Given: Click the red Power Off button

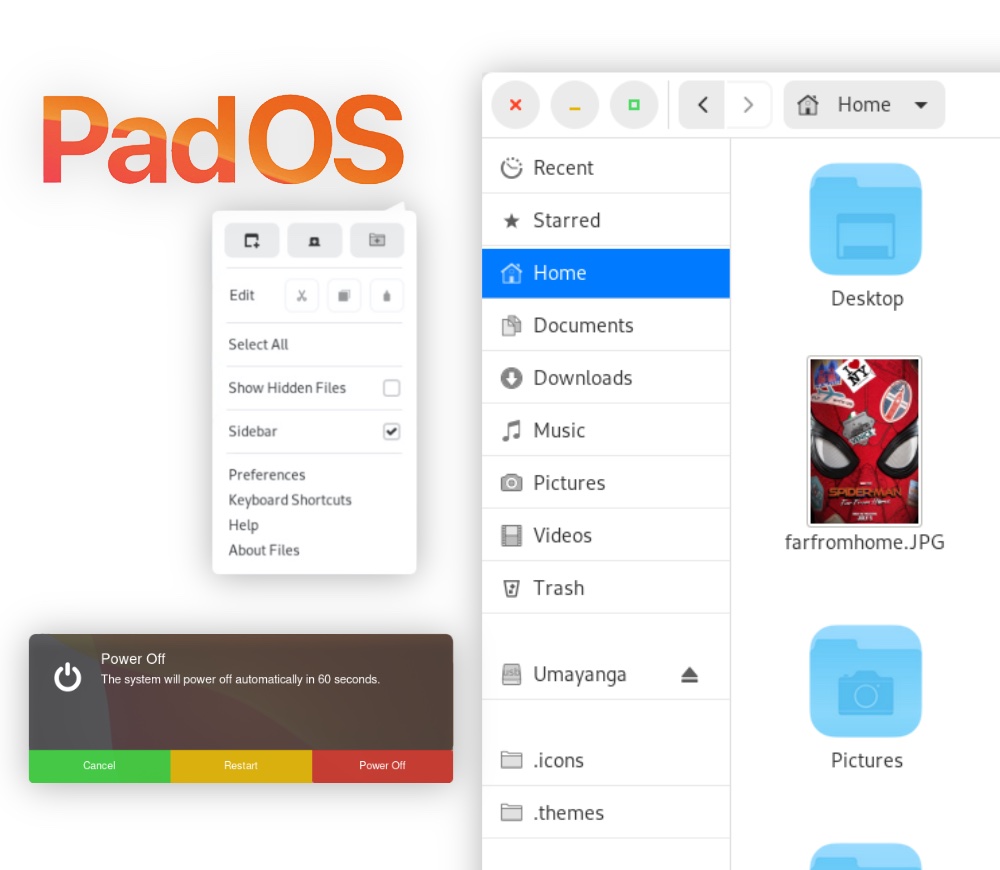Looking at the screenshot, I should click(383, 765).
